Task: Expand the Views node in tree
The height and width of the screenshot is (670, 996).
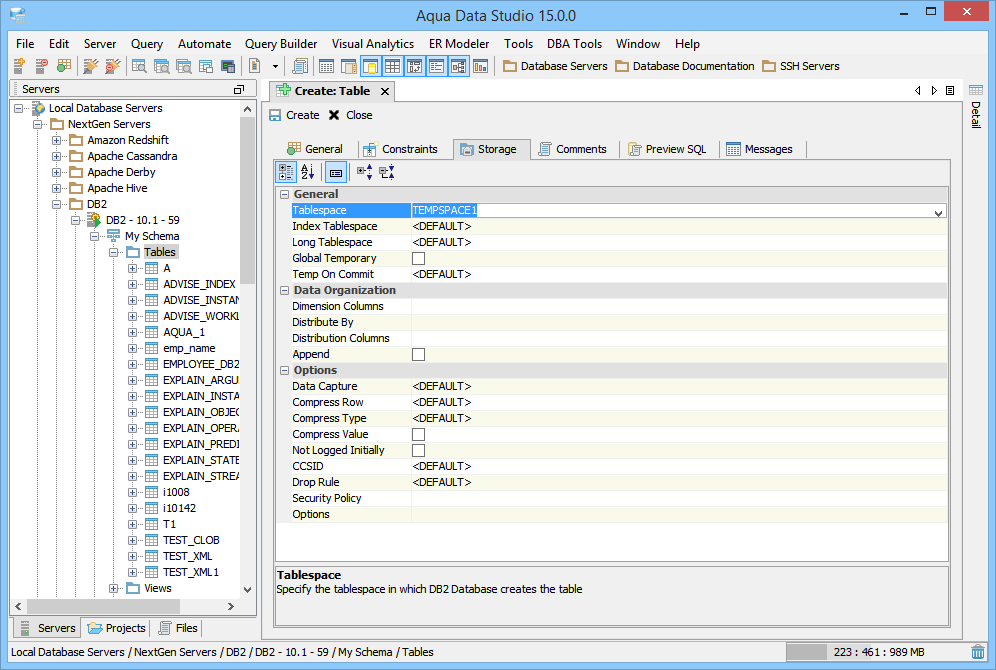Action: 113,589
